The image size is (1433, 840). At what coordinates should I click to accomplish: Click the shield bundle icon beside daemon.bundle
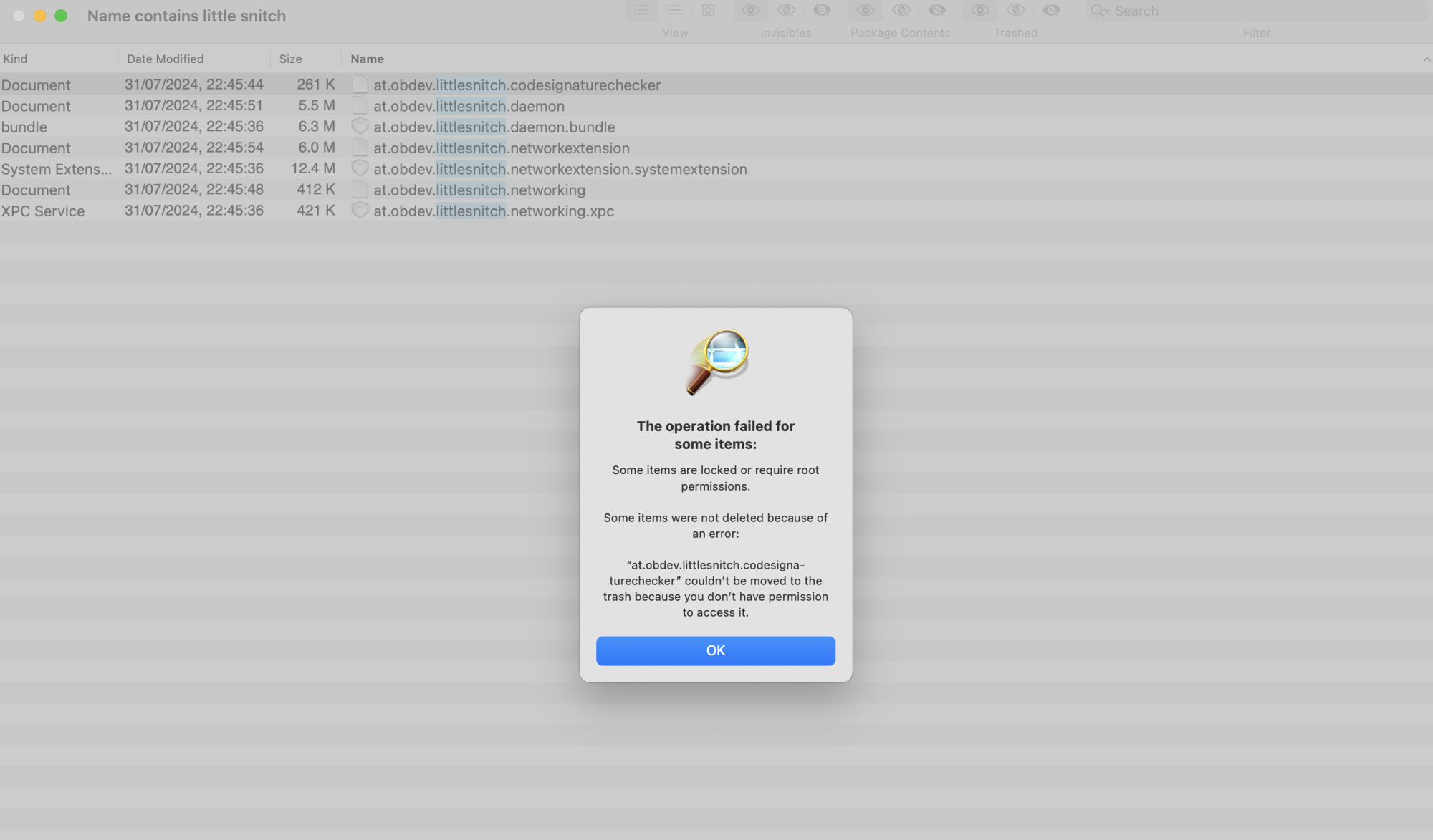[x=360, y=126]
